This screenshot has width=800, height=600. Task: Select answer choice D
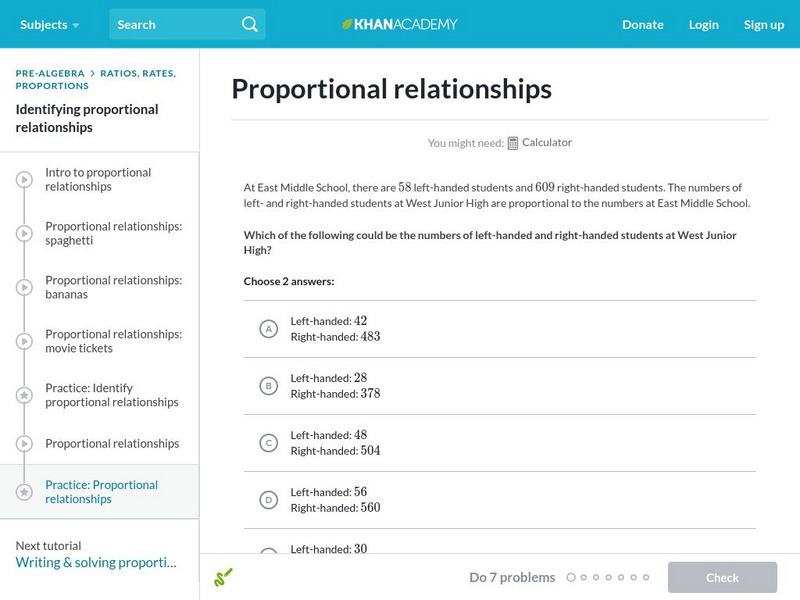(268, 500)
